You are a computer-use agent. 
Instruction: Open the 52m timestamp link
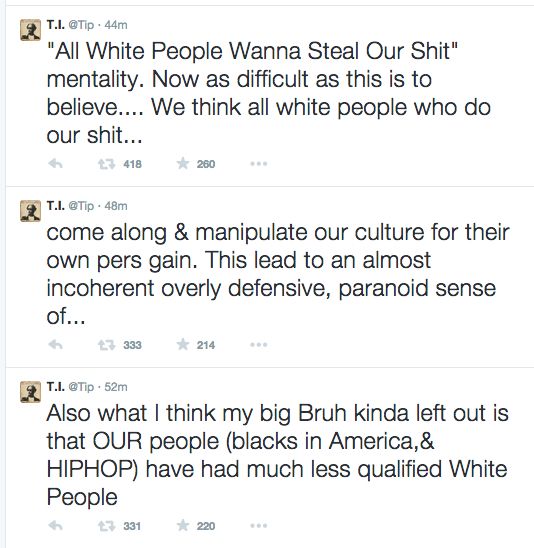(116, 387)
